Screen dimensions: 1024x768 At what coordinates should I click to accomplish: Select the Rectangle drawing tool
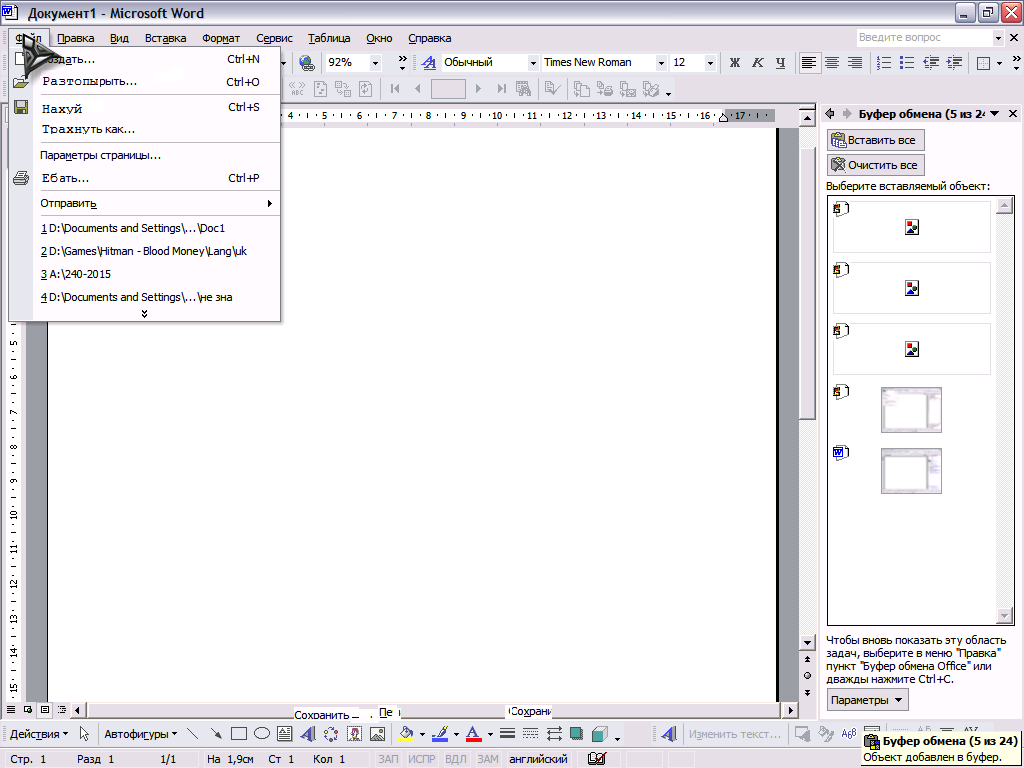click(x=238, y=734)
